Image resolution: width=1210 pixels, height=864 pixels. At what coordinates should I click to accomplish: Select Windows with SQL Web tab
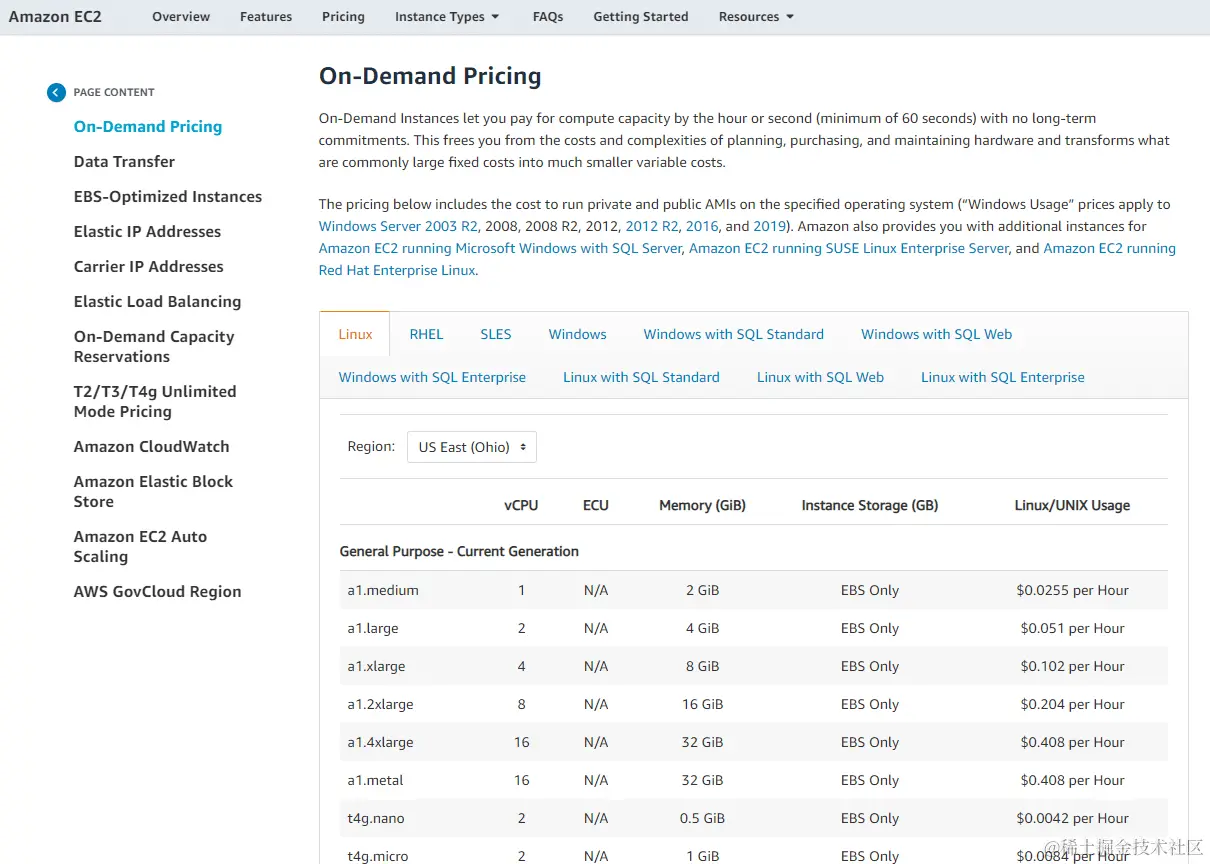[937, 334]
